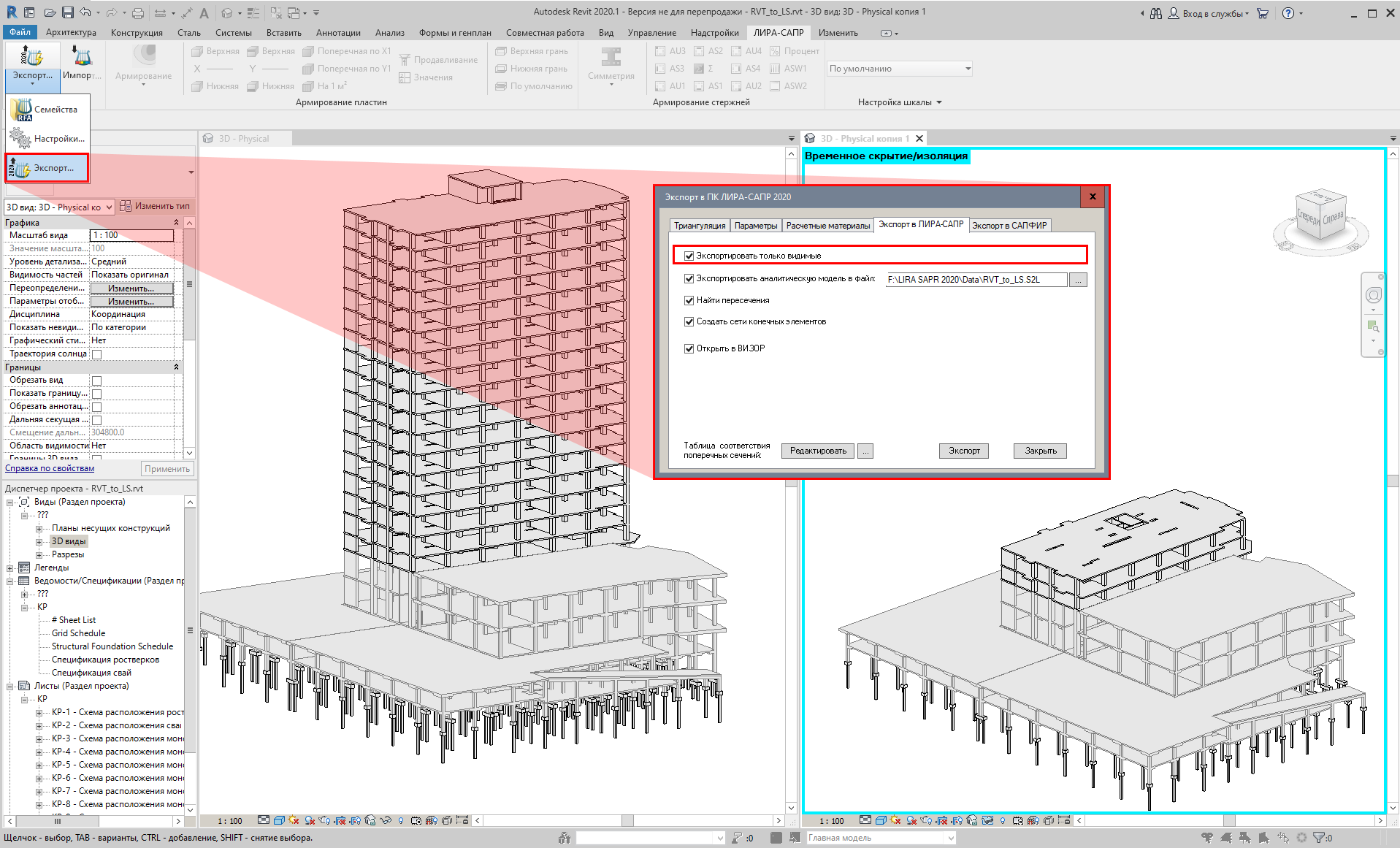
Task: Click the export file path field
Action: [x=976, y=280]
